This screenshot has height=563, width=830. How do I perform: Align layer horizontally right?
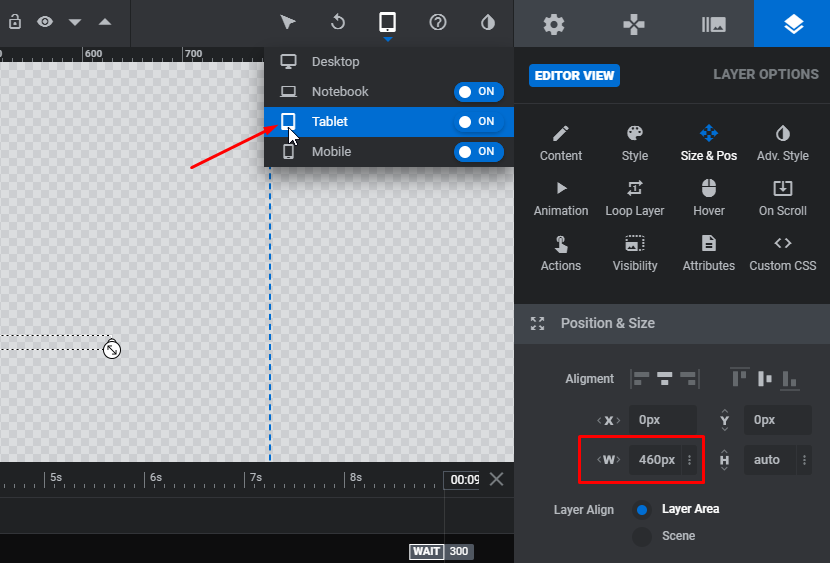(x=688, y=379)
